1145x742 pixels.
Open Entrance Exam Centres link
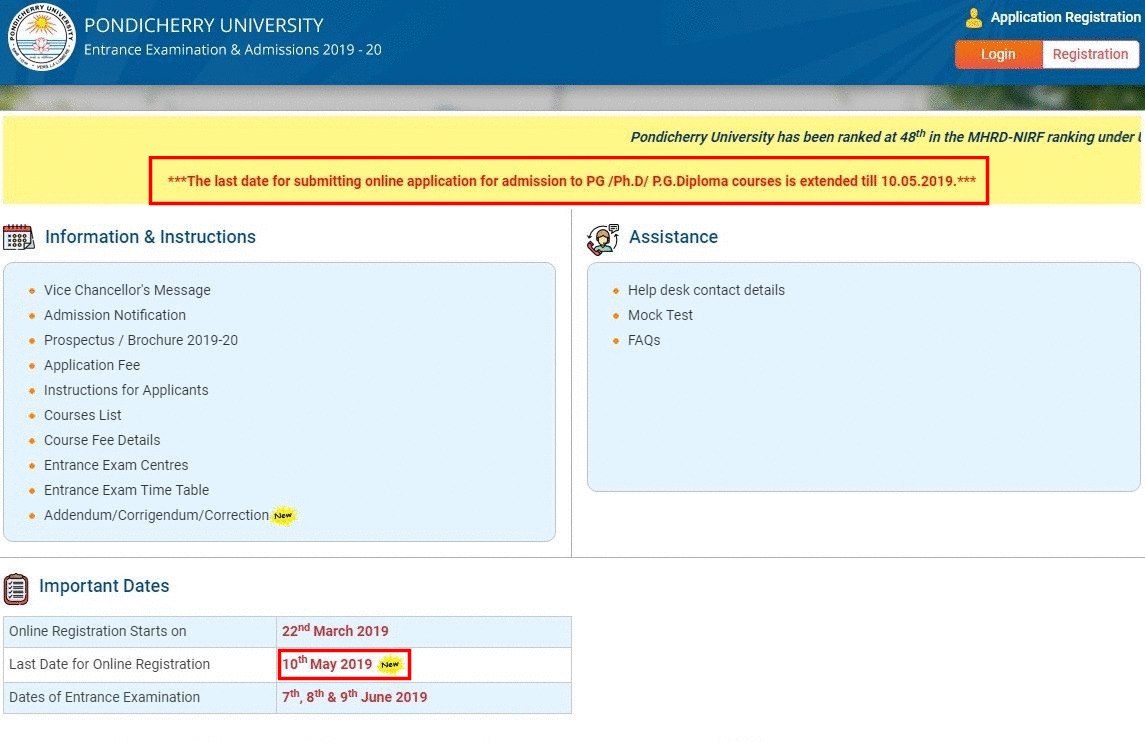pos(116,465)
